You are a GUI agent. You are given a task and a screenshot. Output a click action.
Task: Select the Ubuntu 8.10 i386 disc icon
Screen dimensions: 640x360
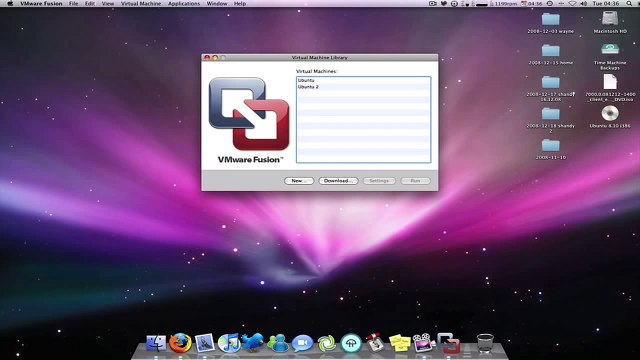click(x=610, y=113)
